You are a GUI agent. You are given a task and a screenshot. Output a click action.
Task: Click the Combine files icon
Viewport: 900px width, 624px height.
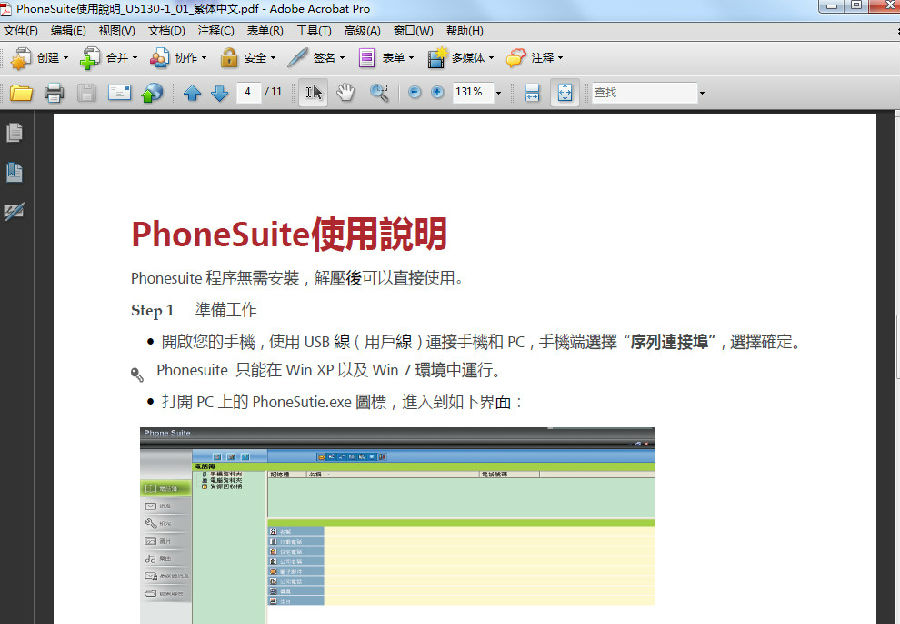pyautogui.click(x=90, y=58)
